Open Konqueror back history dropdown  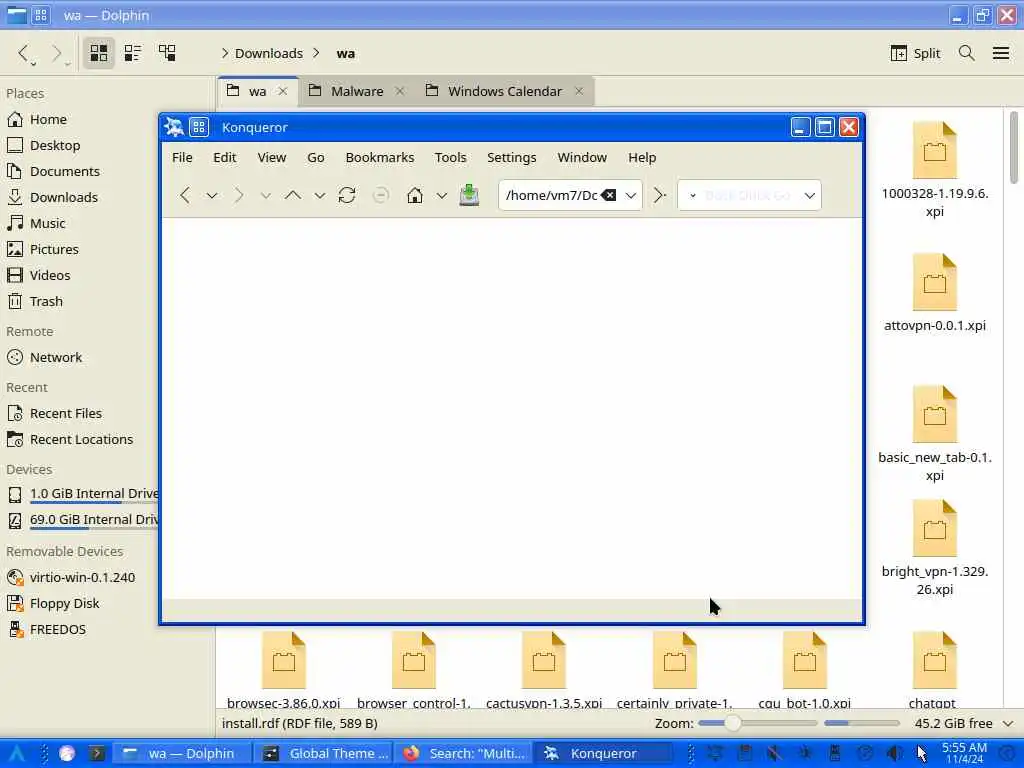[212, 195]
